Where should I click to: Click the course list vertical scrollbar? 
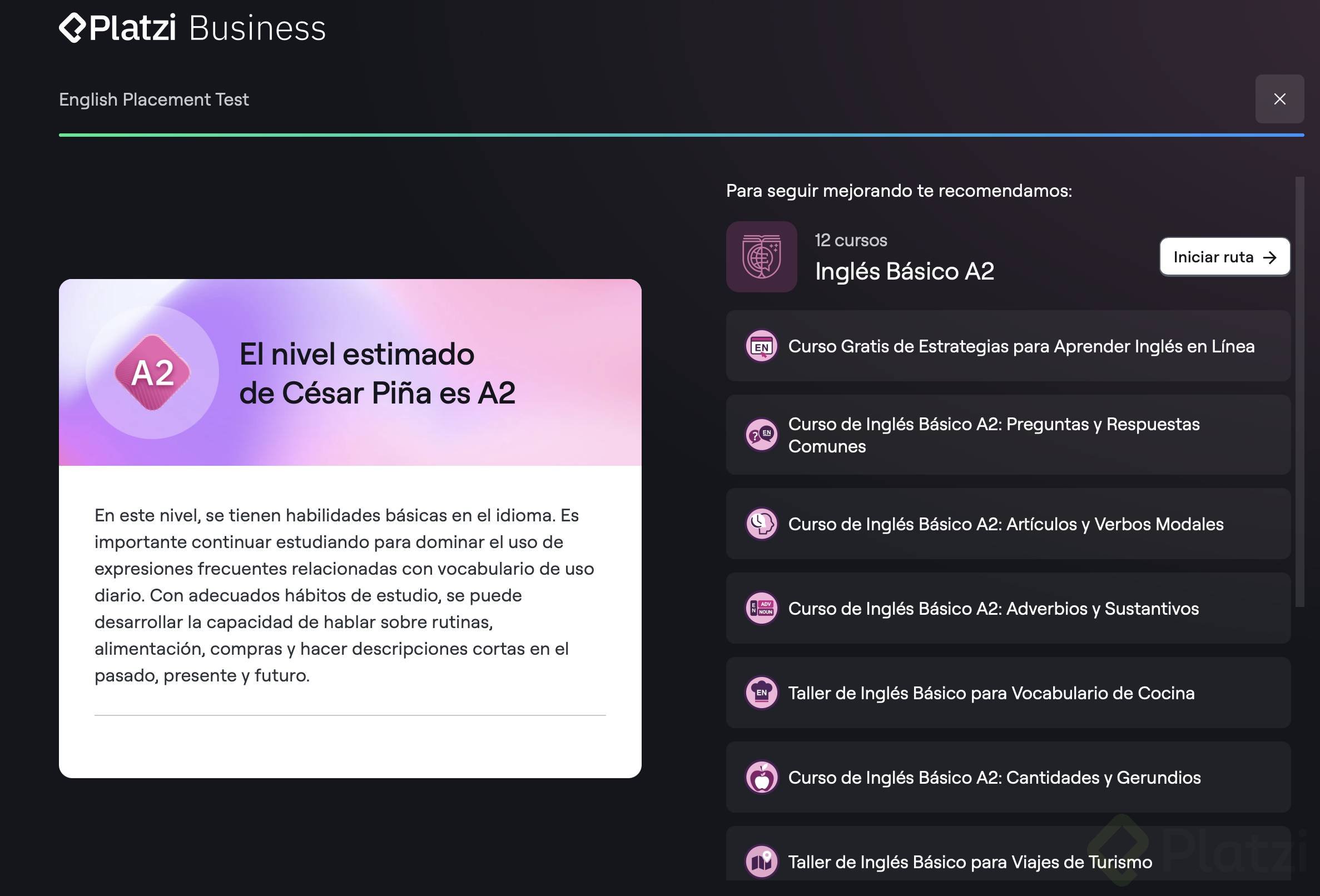(x=1299, y=392)
